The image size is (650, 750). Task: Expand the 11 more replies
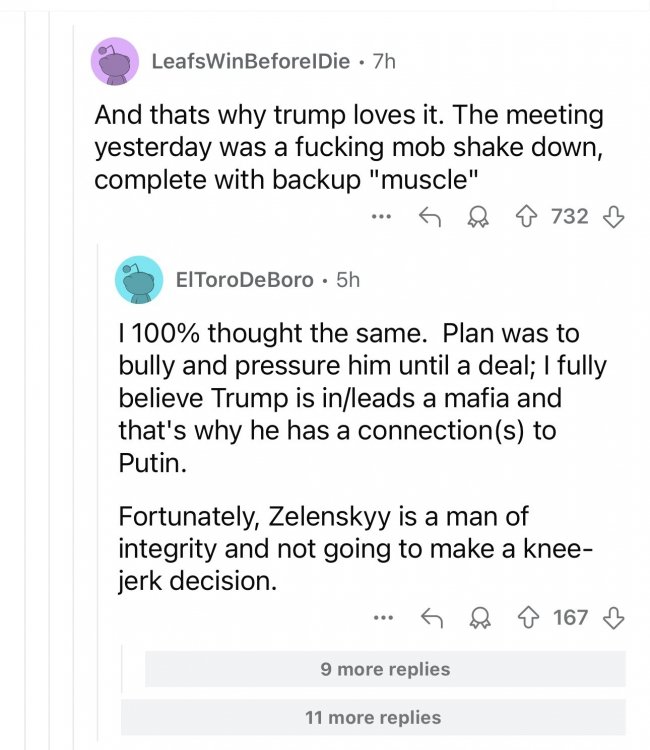pos(372,717)
